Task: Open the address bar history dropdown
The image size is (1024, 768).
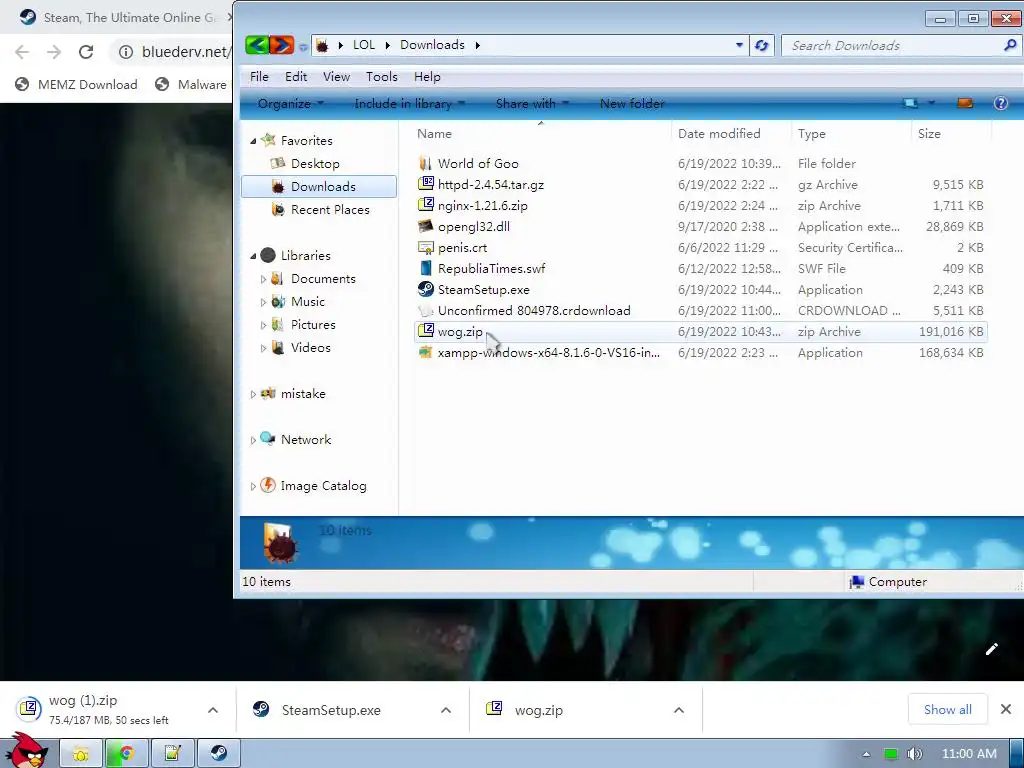Action: (x=739, y=45)
